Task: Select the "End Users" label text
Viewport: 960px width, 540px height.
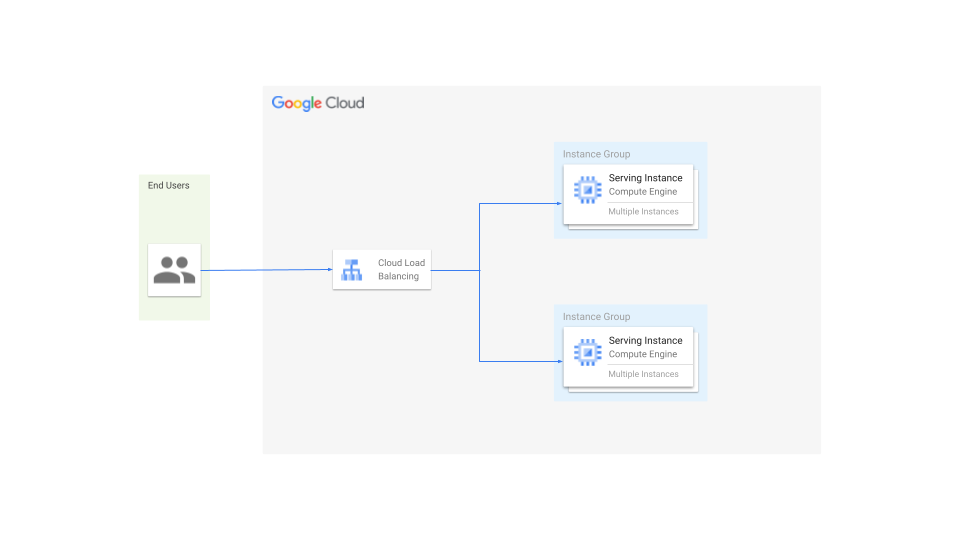Action: tap(168, 185)
